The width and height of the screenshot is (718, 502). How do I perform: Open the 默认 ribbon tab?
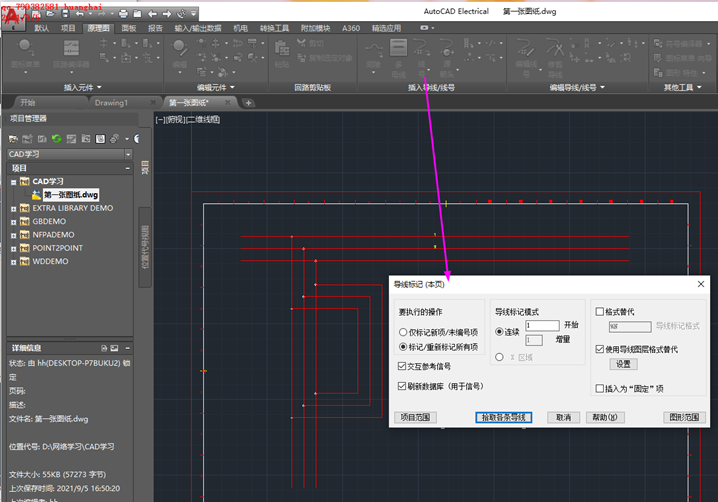click(41, 28)
